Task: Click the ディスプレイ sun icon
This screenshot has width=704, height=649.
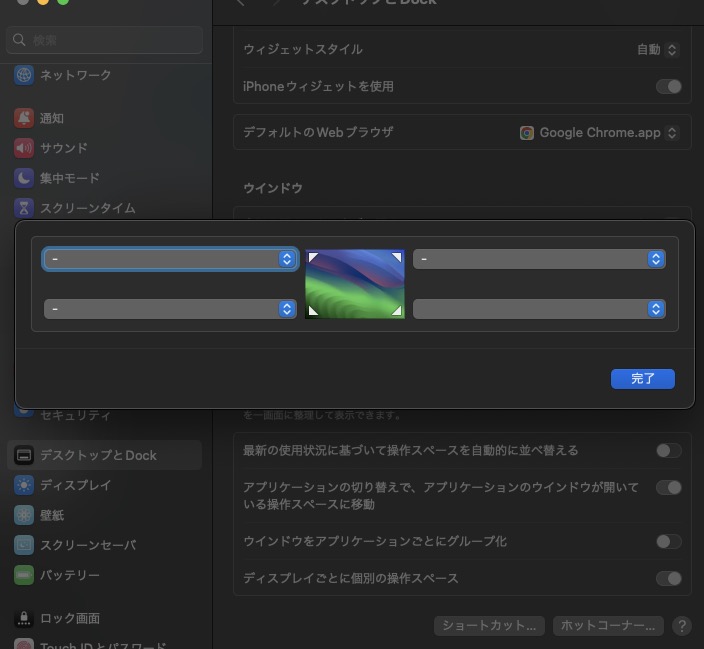Action: click(x=24, y=485)
